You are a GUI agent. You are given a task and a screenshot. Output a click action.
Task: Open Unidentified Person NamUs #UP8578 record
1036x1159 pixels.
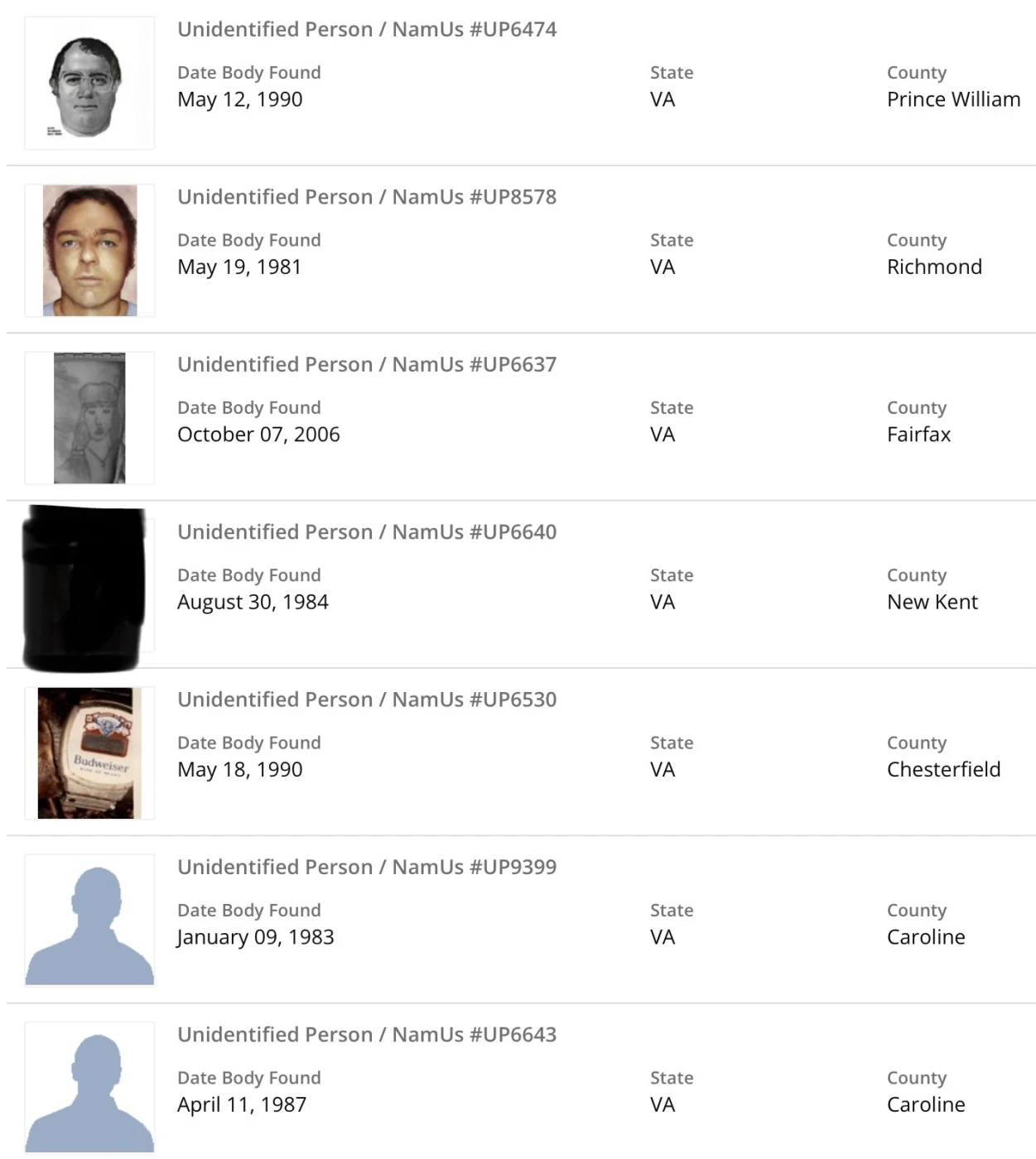pyautogui.click(x=367, y=197)
